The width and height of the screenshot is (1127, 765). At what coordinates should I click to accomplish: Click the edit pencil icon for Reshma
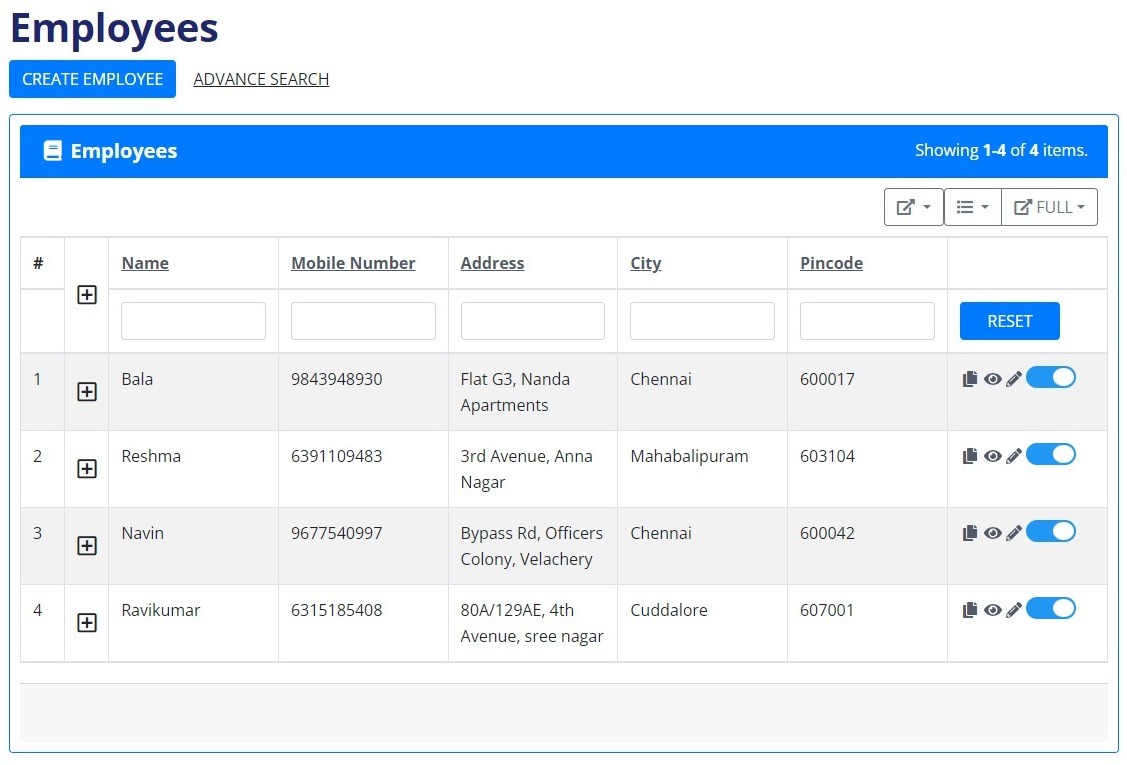tap(1014, 456)
